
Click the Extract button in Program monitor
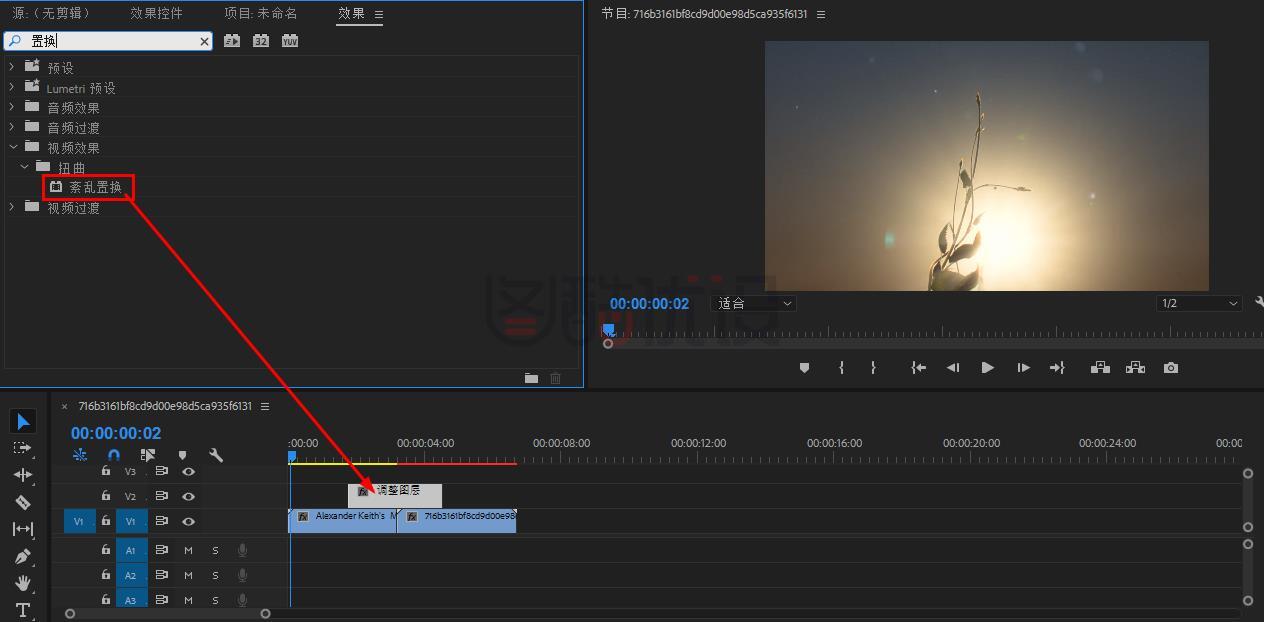pos(1135,368)
